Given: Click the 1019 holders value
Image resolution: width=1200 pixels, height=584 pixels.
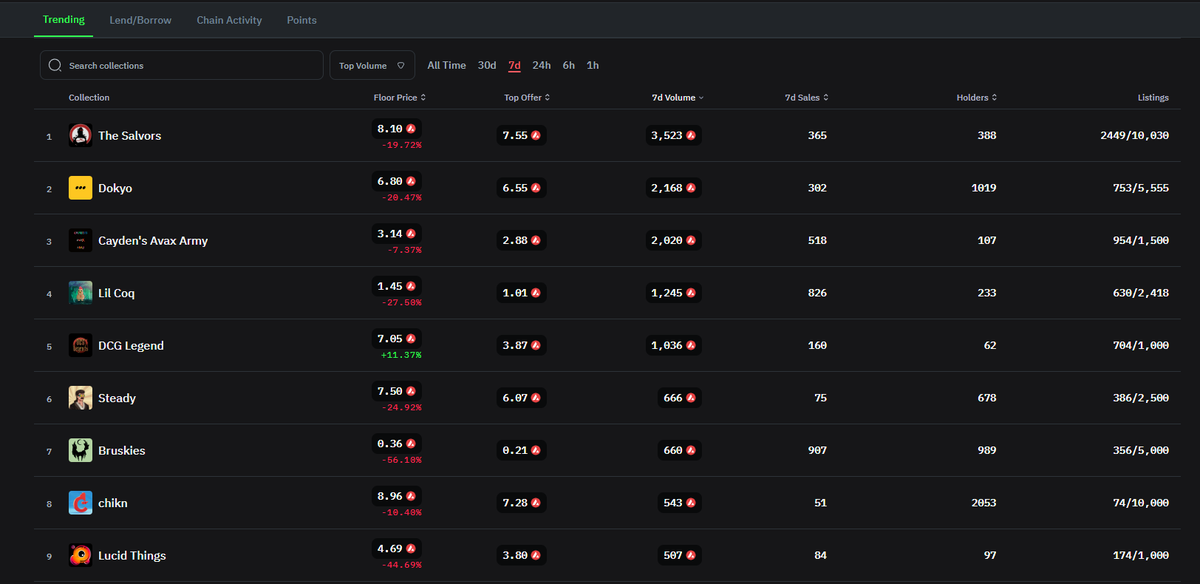Looking at the screenshot, I should coord(984,188).
